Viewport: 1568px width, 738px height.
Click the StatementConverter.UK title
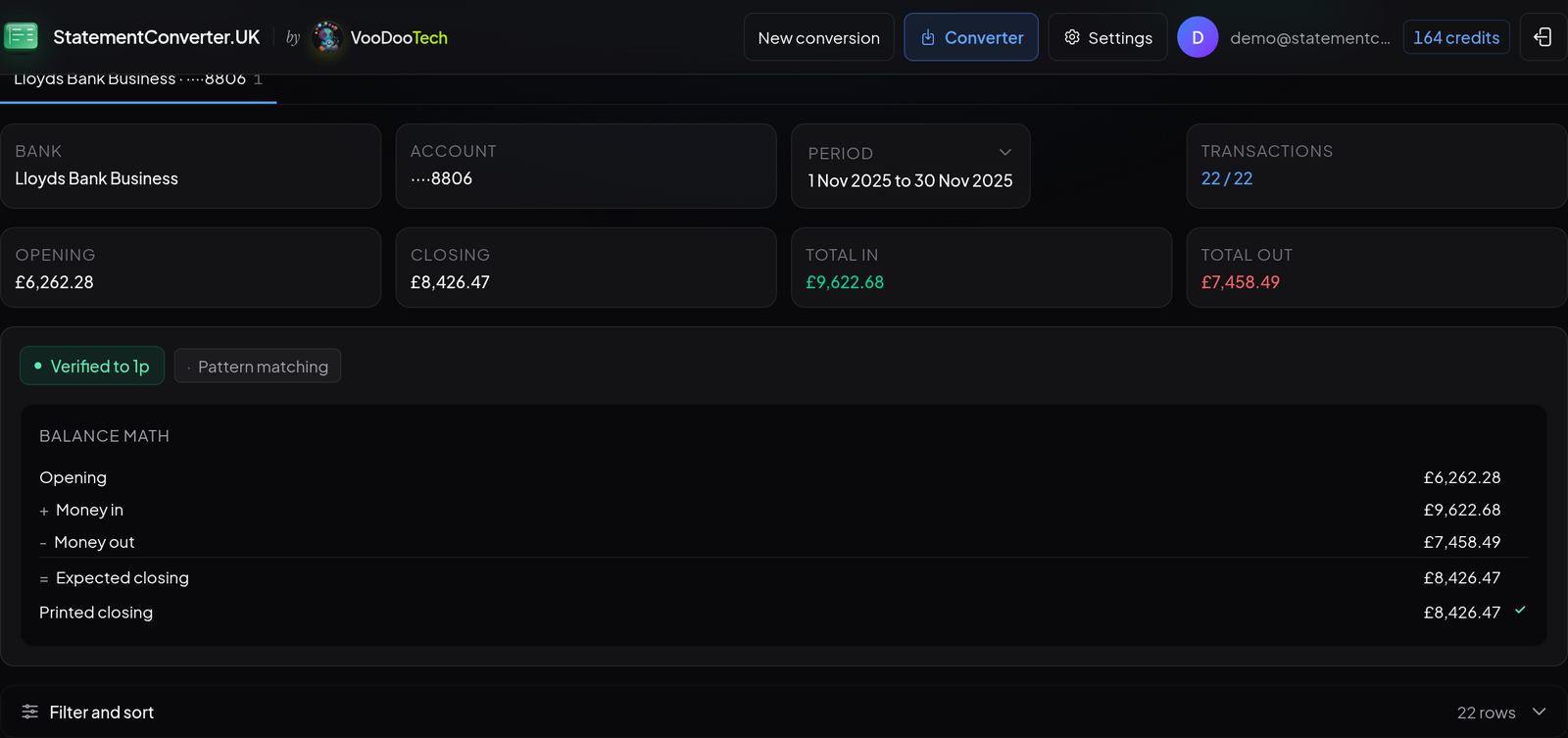157,37
